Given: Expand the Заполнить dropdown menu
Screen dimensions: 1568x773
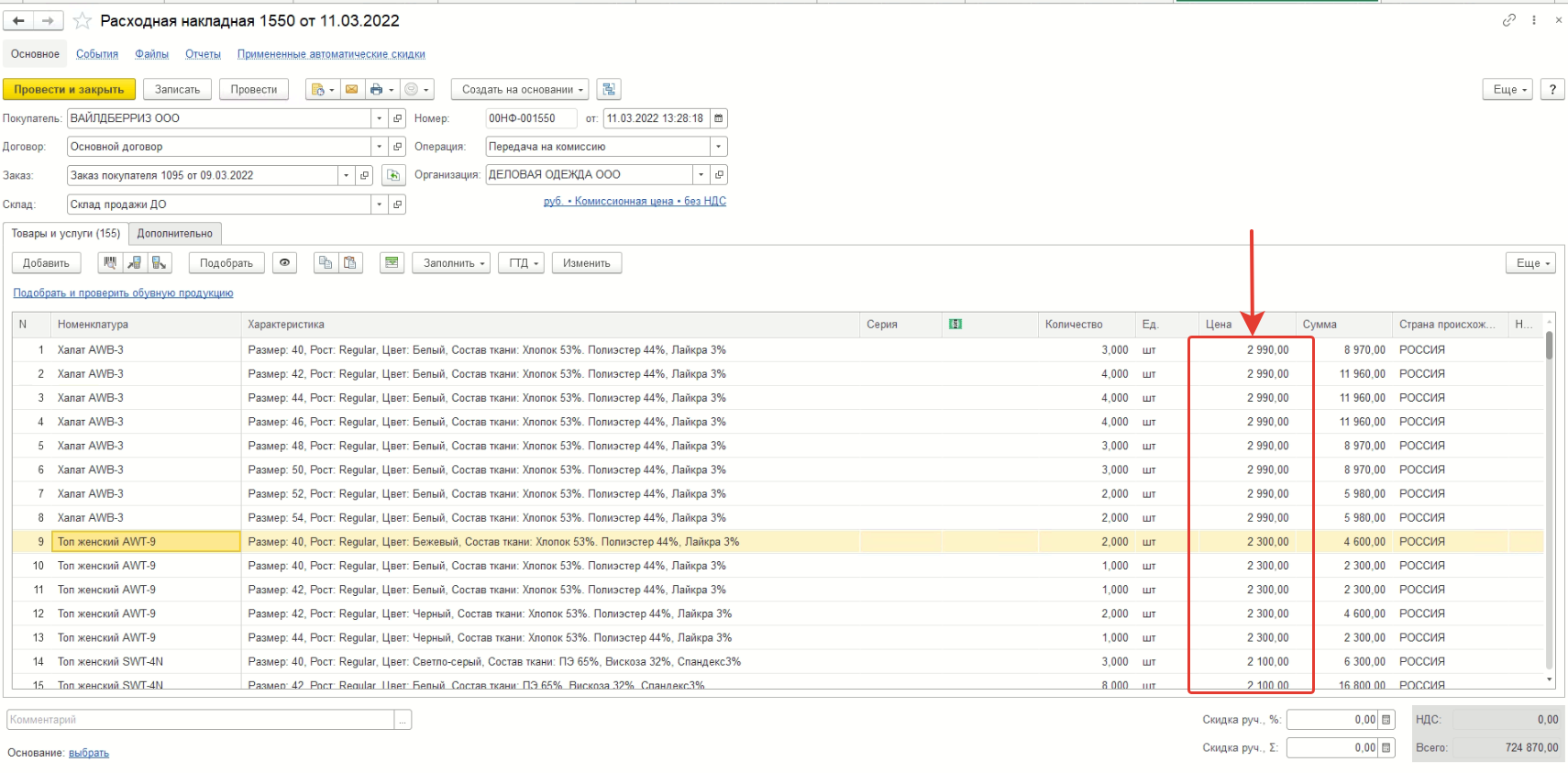Looking at the screenshot, I should click(451, 263).
